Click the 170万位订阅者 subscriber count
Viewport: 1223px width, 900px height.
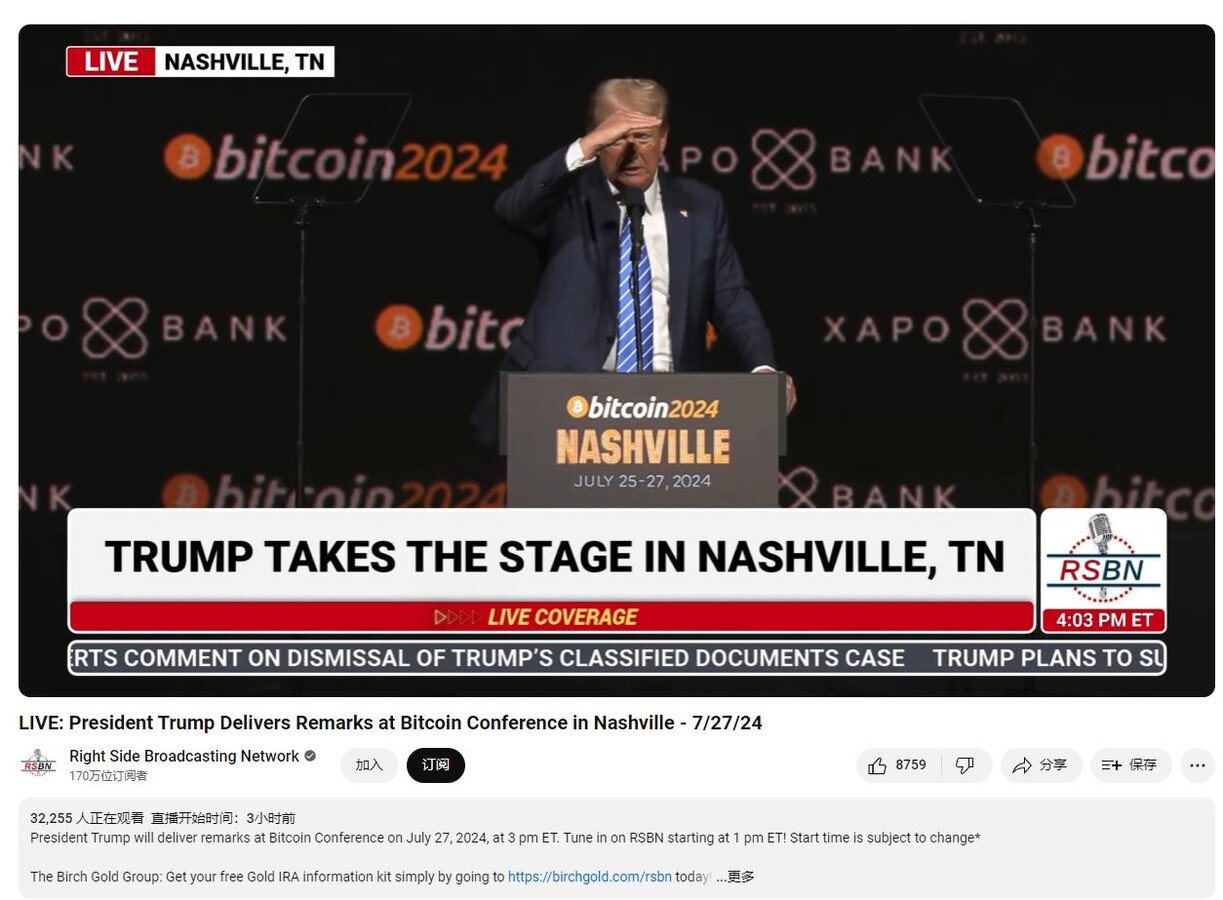108,776
